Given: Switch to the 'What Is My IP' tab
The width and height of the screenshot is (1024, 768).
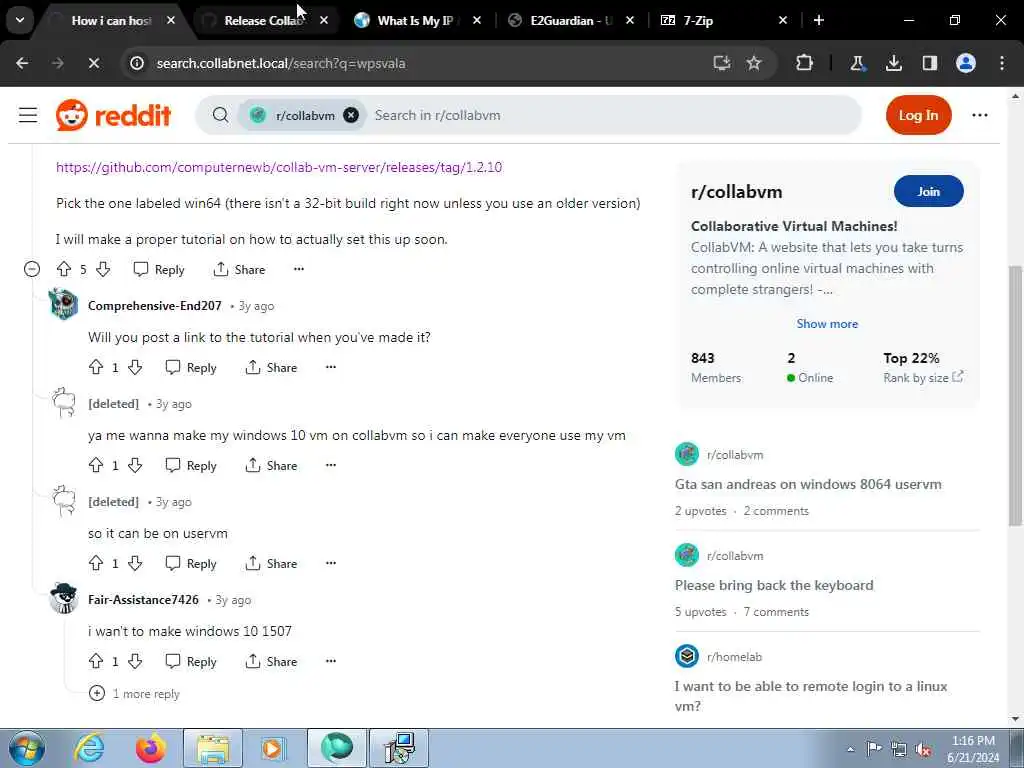Looking at the screenshot, I should click(x=415, y=21).
